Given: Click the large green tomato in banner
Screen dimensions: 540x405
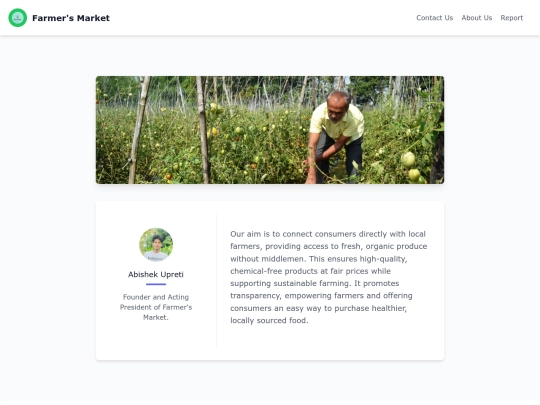Looking at the screenshot, I should tap(408, 160).
